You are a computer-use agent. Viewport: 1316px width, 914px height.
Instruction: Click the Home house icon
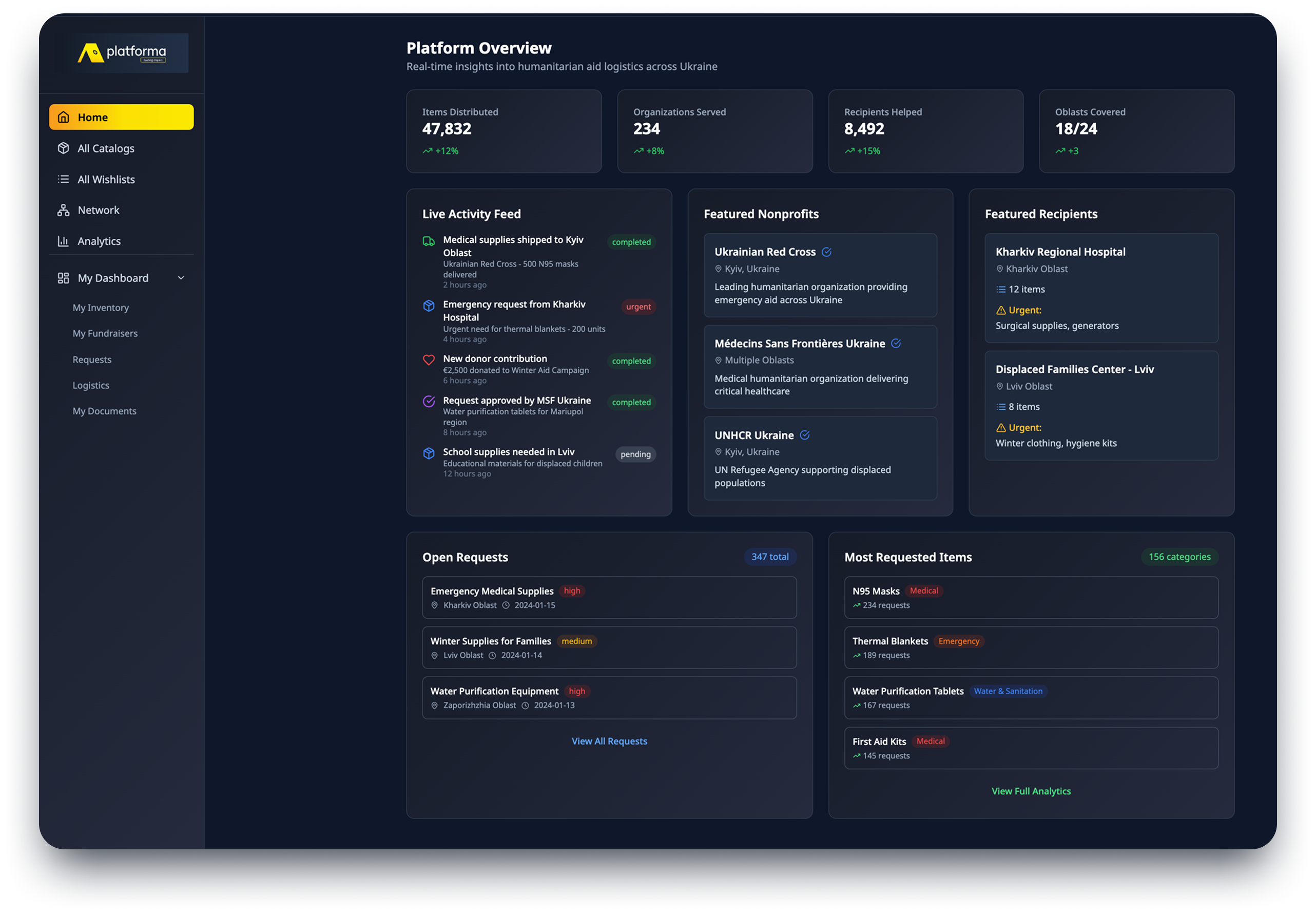(64, 117)
